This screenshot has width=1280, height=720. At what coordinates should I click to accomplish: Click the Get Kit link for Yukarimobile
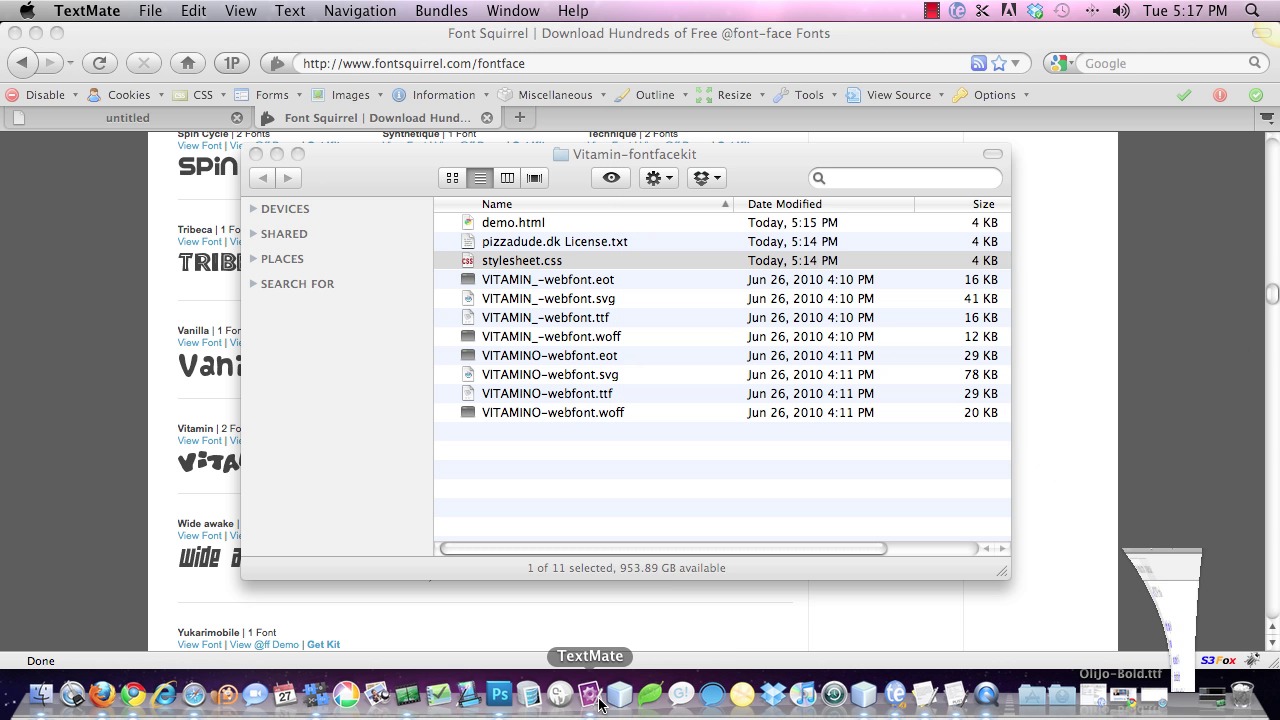[x=323, y=645]
